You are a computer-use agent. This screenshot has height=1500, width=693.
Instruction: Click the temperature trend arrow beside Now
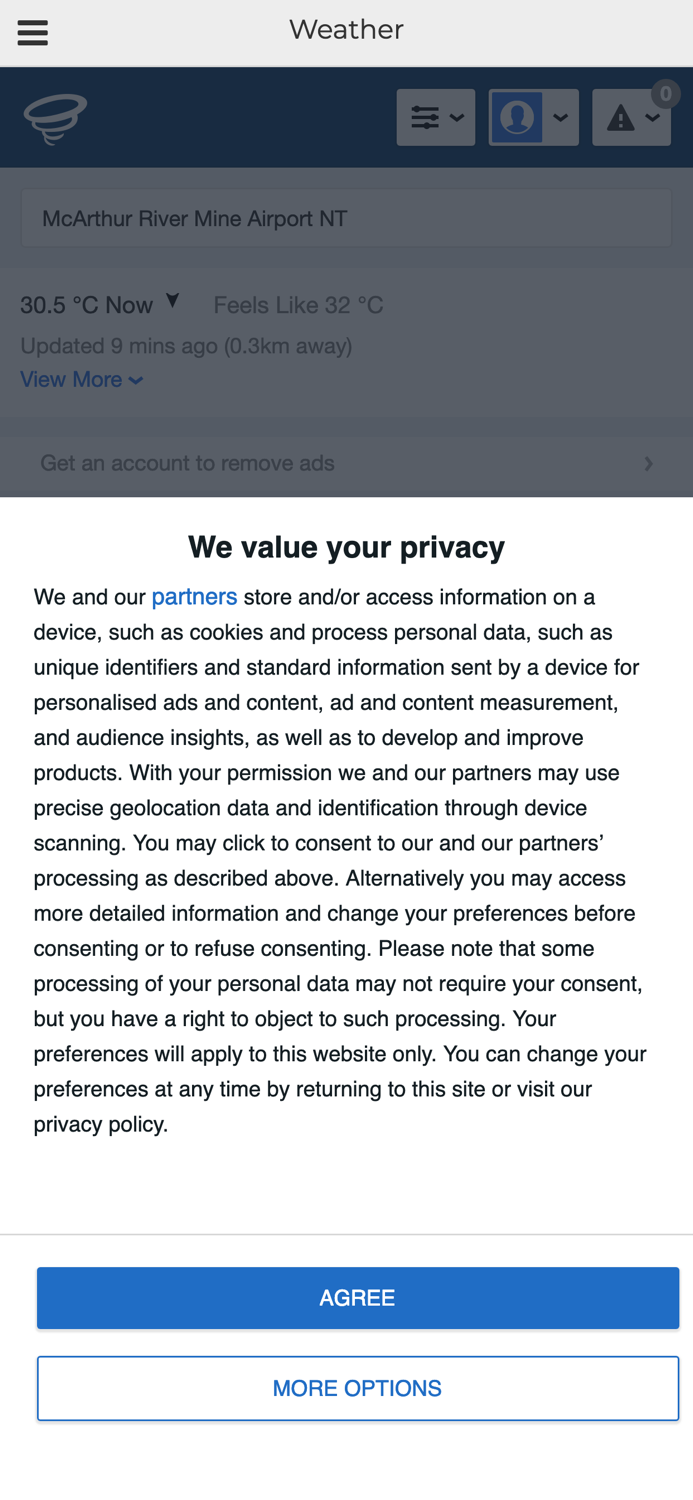tap(173, 301)
